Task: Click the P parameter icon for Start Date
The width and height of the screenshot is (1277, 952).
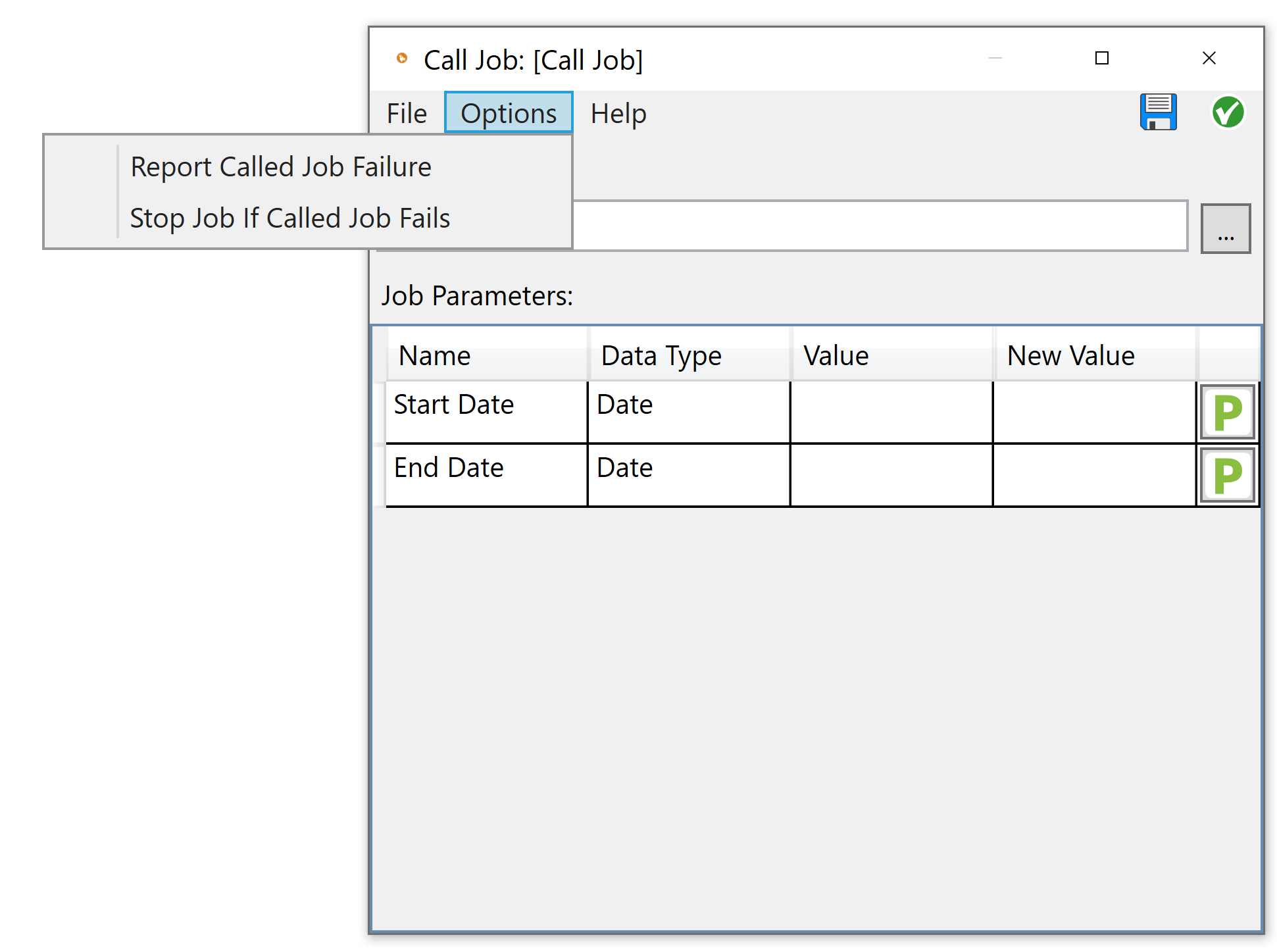Action: click(1226, 411)
